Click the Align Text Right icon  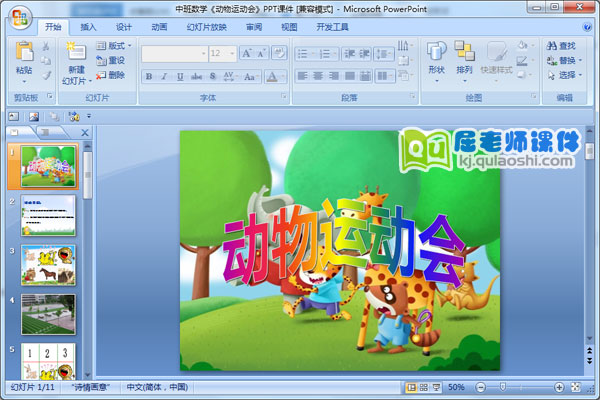pyautogui.click(x=334, y=76)
